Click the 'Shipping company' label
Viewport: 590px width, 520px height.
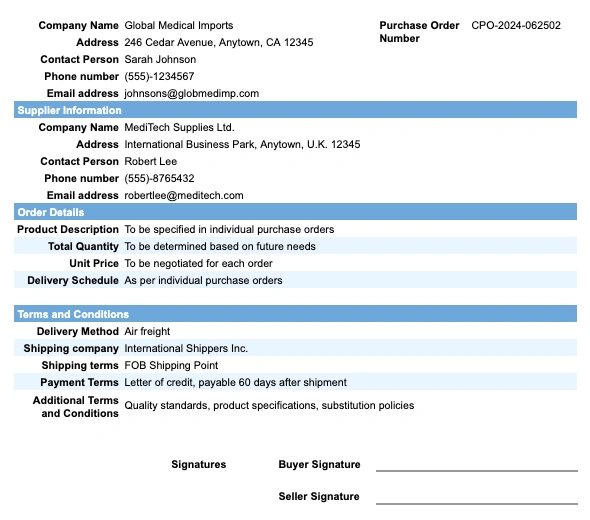(71, 348)
